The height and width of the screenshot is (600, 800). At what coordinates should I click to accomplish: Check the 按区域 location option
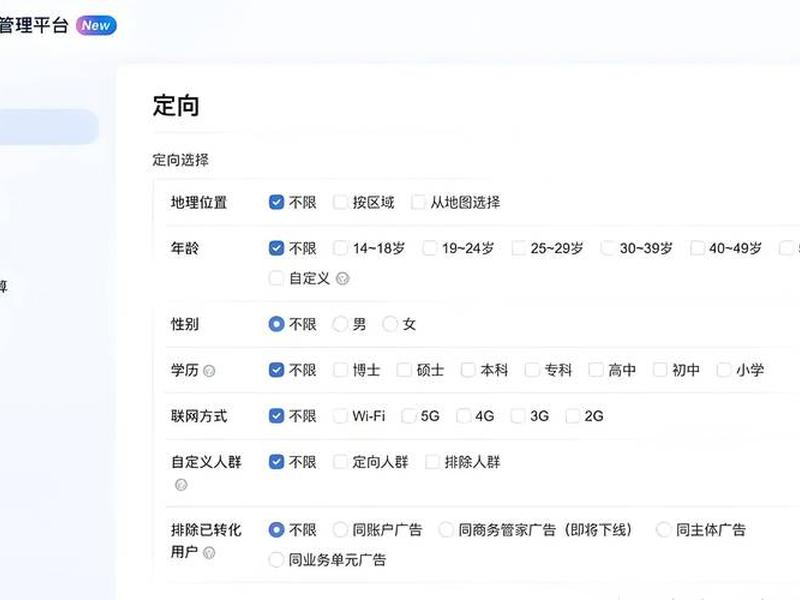pyautogui.click(x=340, y=203)
